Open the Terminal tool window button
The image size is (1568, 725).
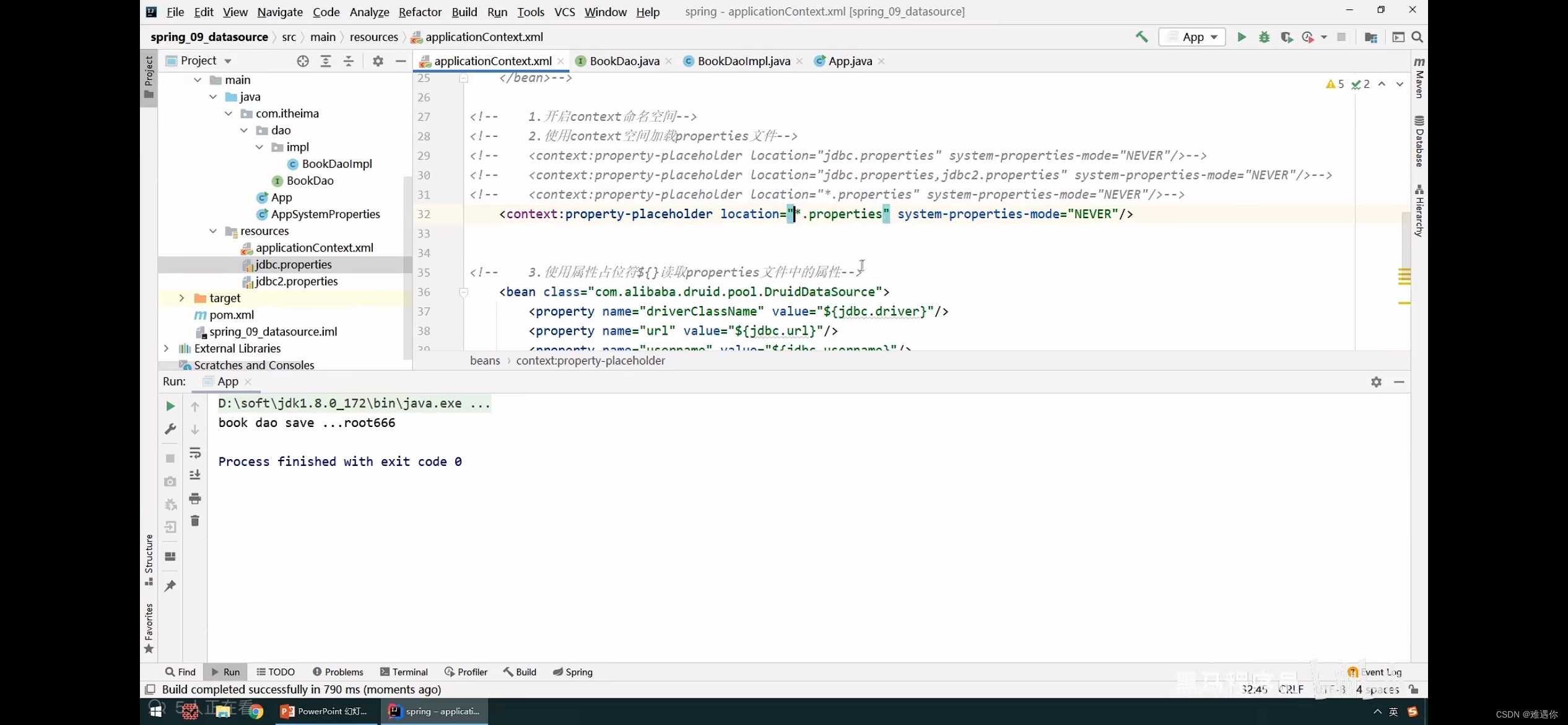coord(404,672)
